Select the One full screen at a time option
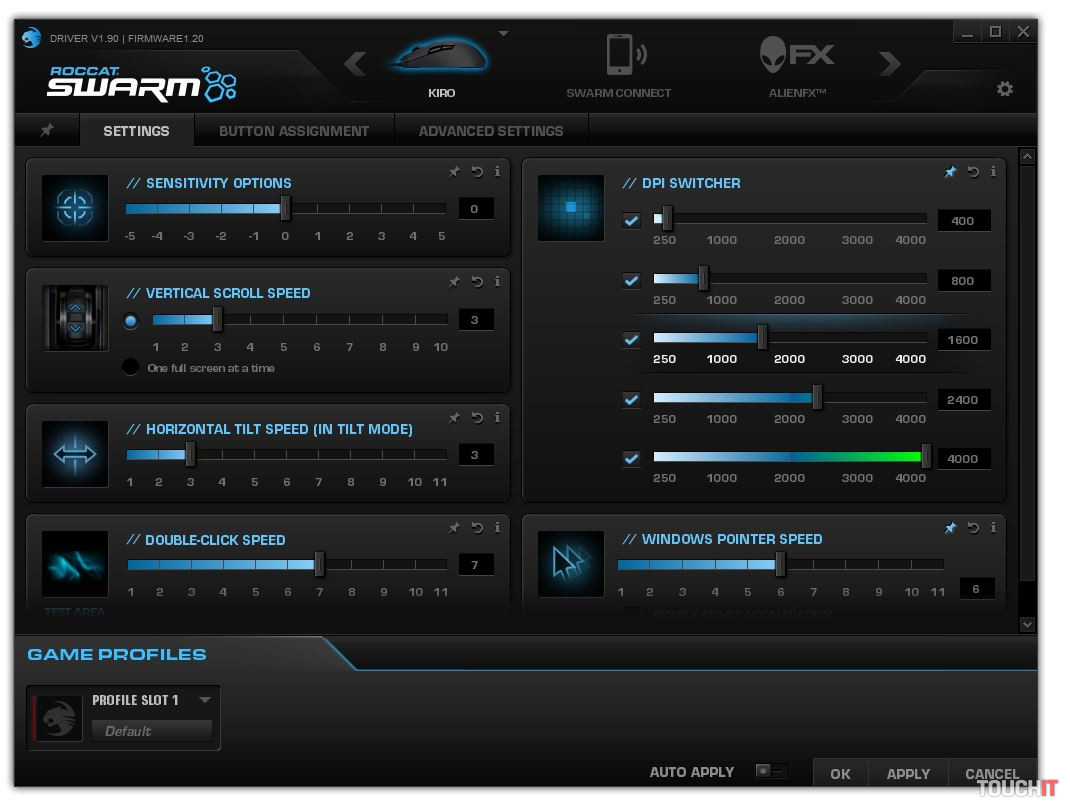Screen dimensions: 1070x808 coord(131,367)
